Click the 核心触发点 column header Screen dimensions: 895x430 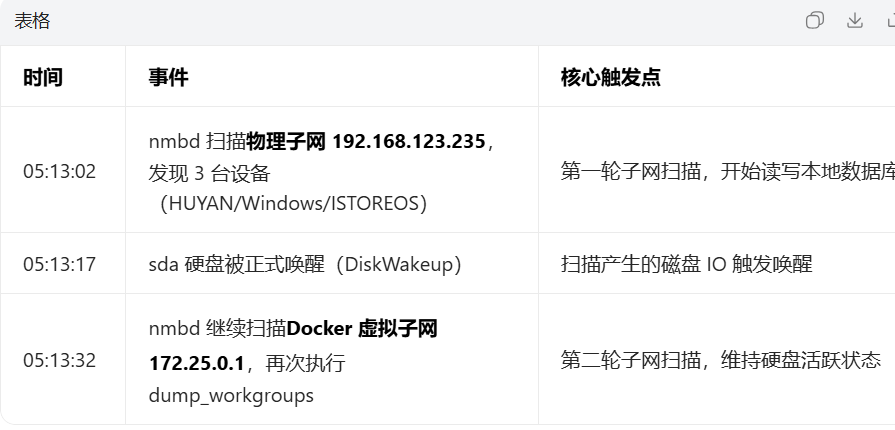(610, 77)
